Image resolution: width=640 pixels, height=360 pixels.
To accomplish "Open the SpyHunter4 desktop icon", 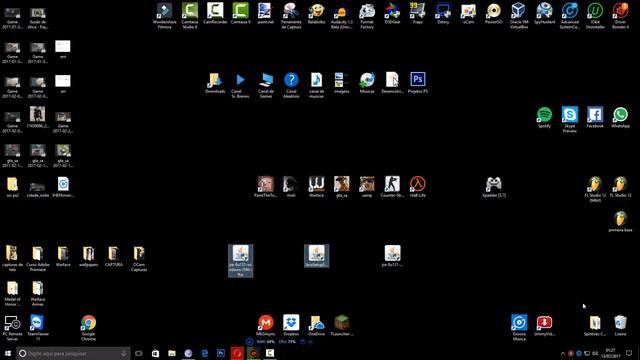I will pos(544,13).
